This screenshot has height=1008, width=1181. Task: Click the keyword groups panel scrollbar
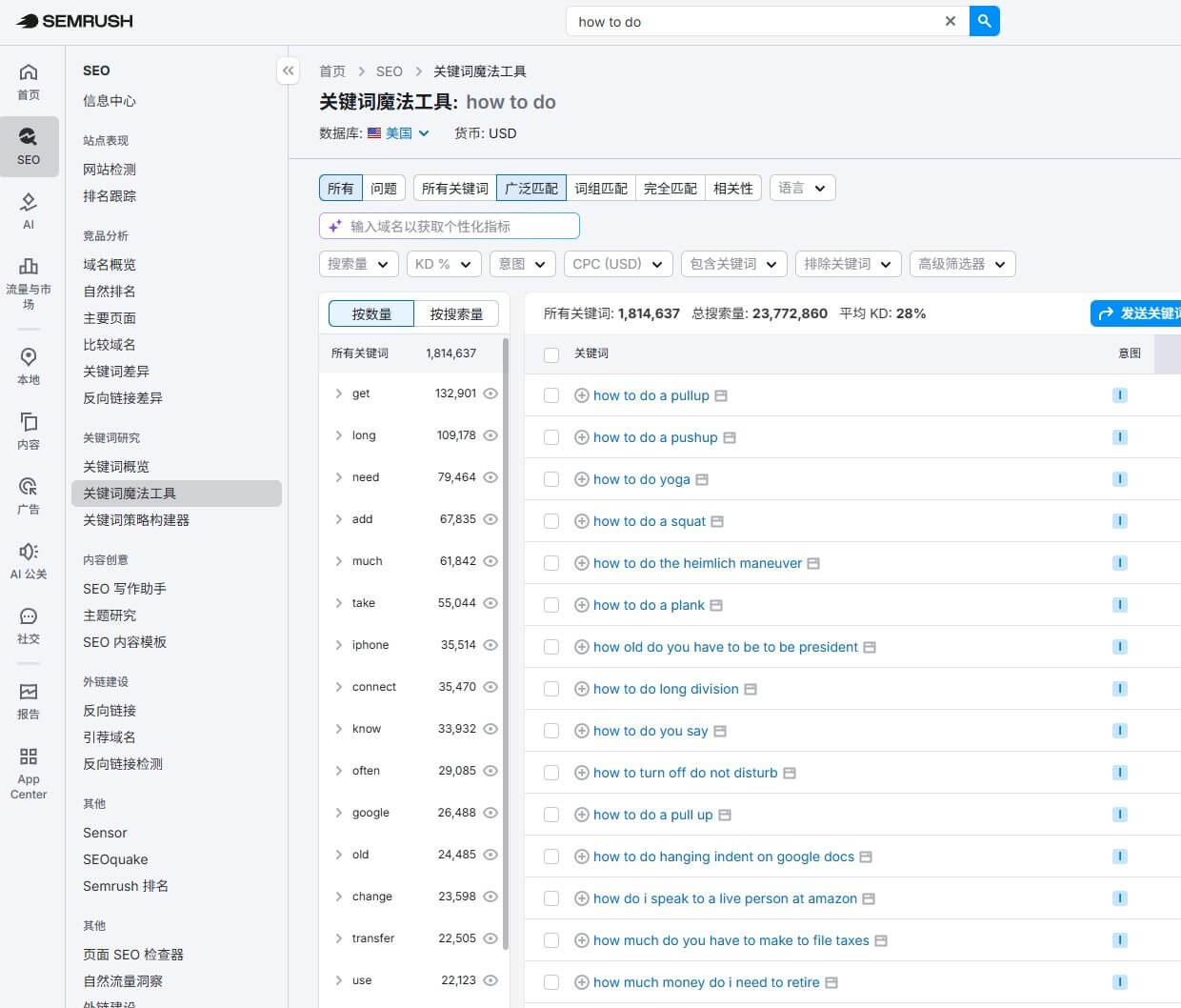click(x=506, y=643)
